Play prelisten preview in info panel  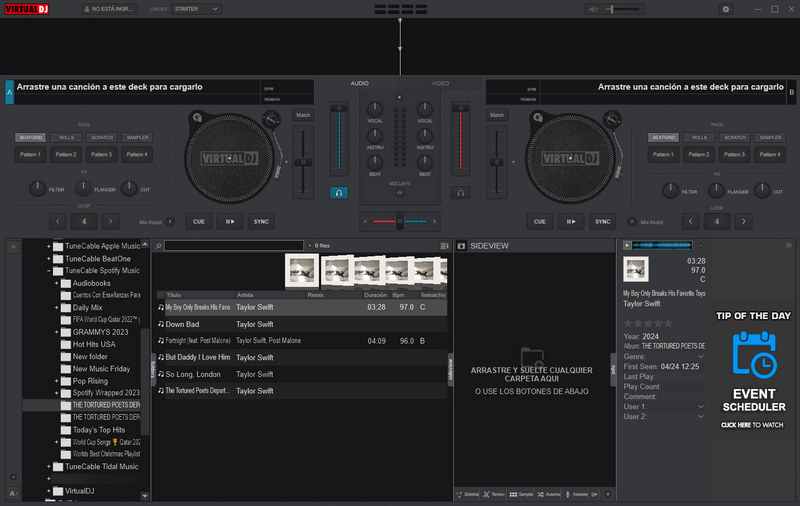pyautogui.click(x=627, y=245)
